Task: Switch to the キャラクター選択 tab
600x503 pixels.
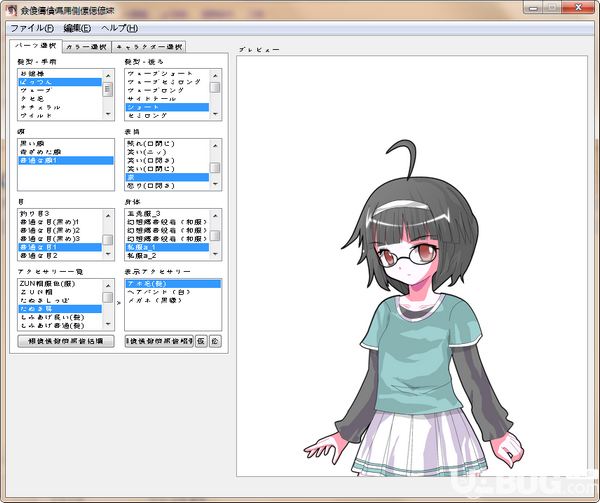Action: (x=149, y=47)
